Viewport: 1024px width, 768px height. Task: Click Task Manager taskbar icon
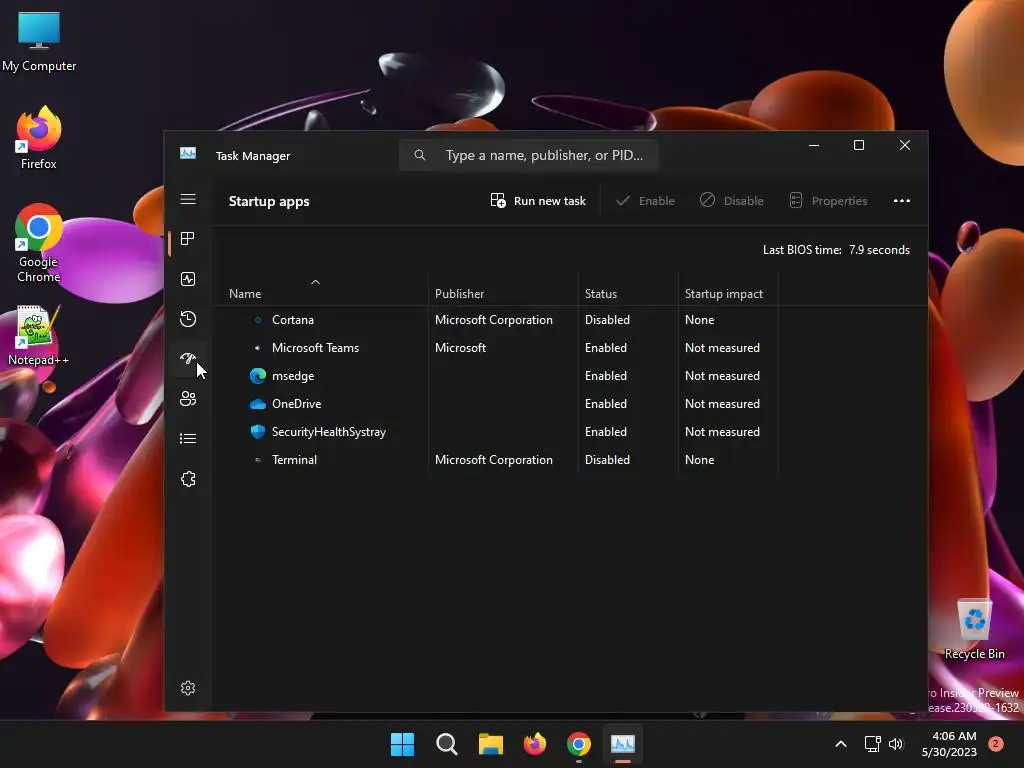tap(623, 744)
